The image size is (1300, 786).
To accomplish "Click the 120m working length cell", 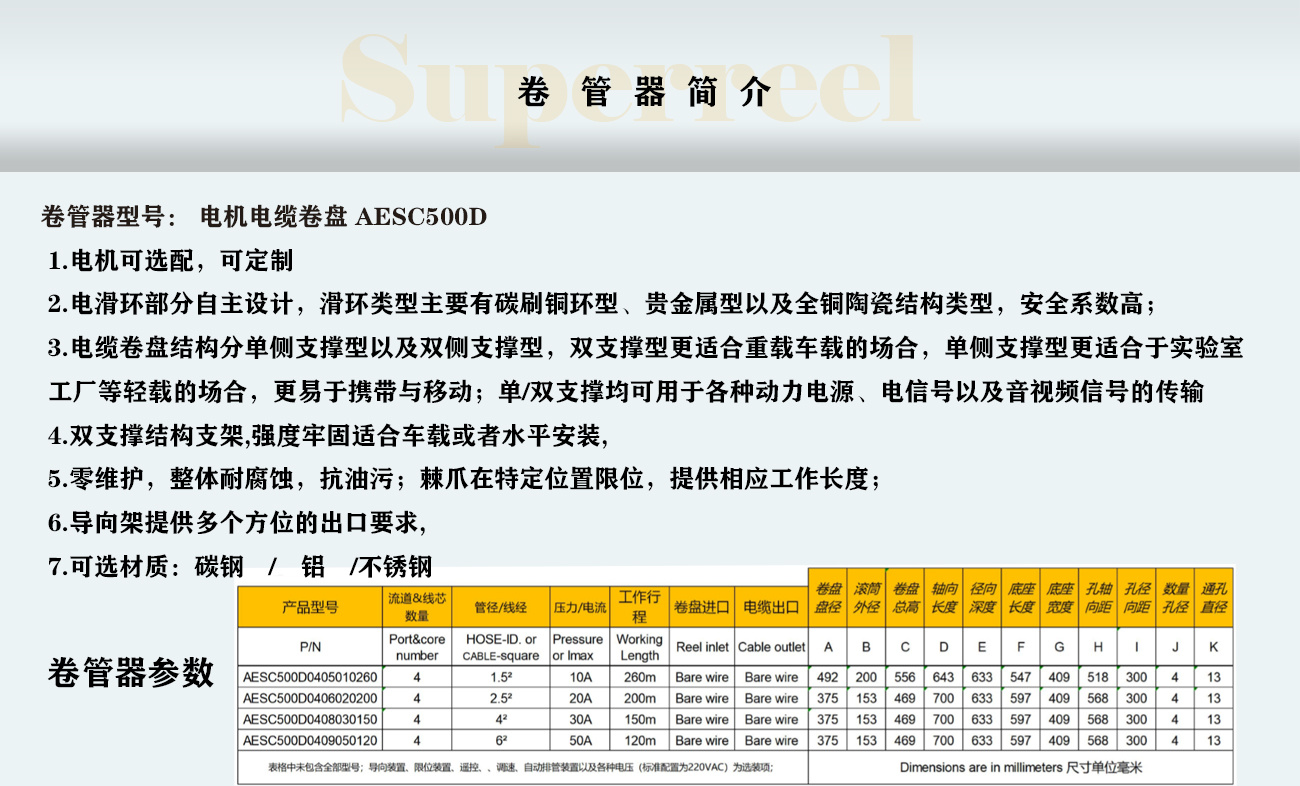I will click(x=640, y=741).
